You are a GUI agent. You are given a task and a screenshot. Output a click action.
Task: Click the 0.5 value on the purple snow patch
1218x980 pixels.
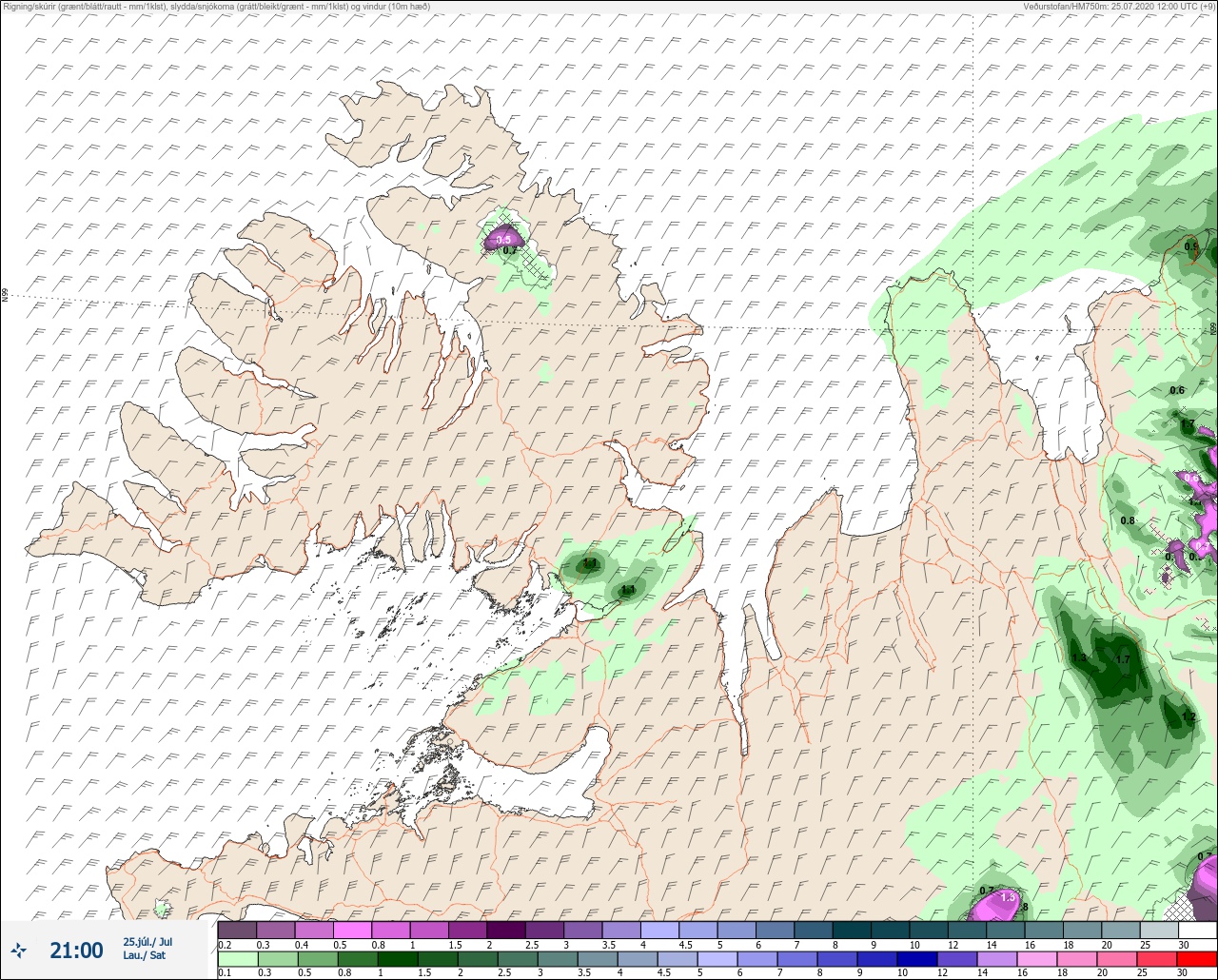(x=504, y=239)
